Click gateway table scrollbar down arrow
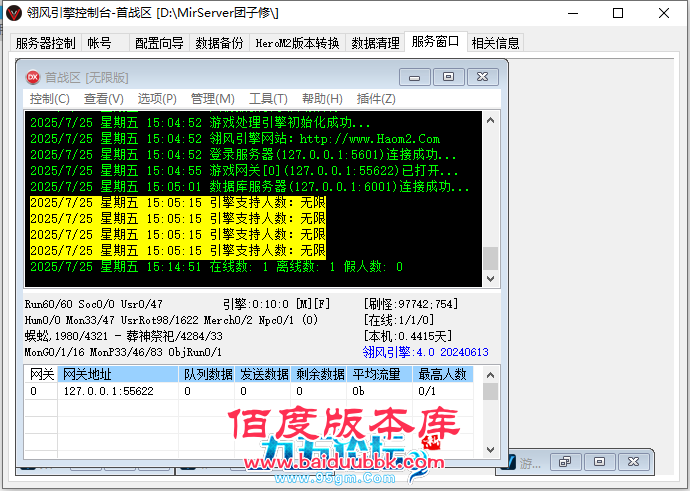Viewport: 690px width, 491px height. click(491, 450)
